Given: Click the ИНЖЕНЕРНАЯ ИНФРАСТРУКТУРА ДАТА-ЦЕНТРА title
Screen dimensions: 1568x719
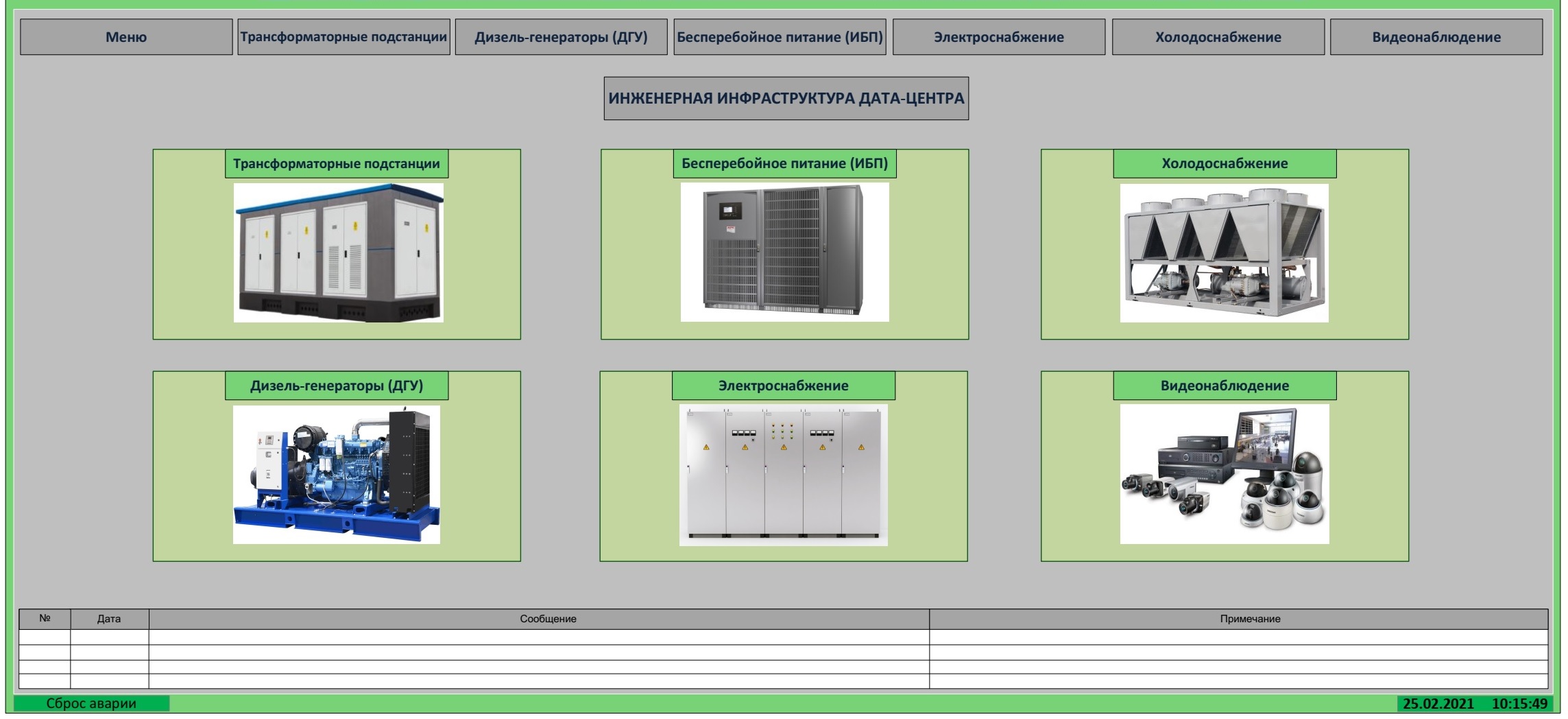Looking at the screenshot, I should tap(786, 98).
